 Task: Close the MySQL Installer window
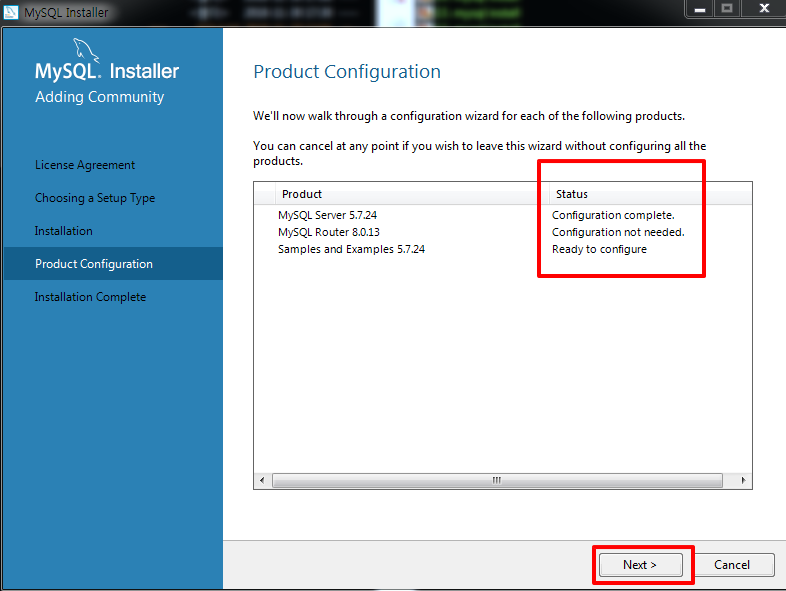click(x=764, y=9)
